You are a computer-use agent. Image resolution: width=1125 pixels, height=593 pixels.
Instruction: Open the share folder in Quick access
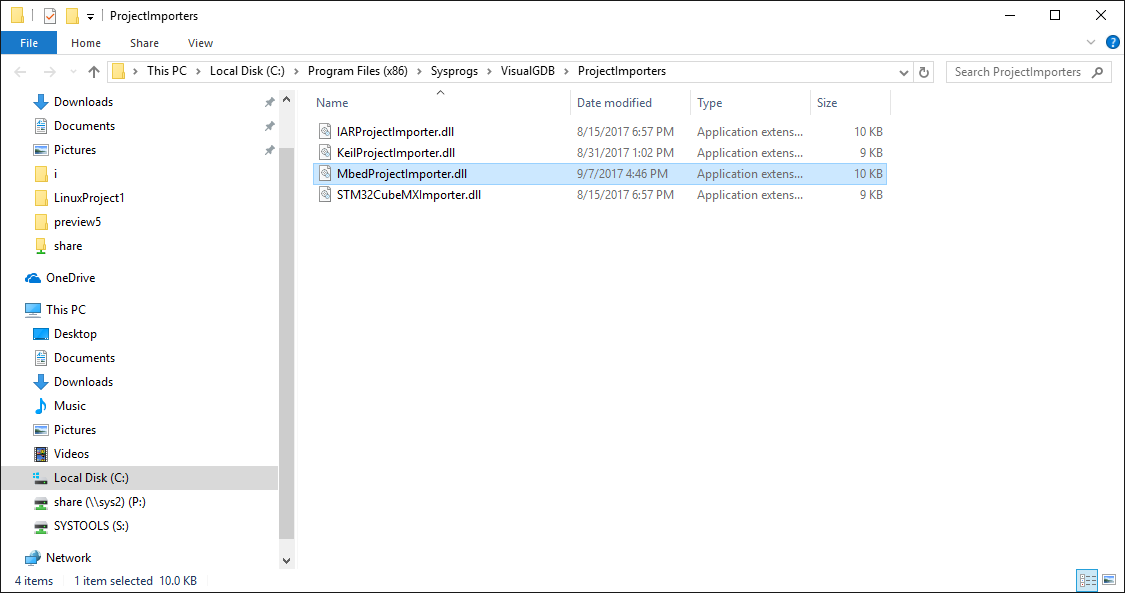pos(67,246)
